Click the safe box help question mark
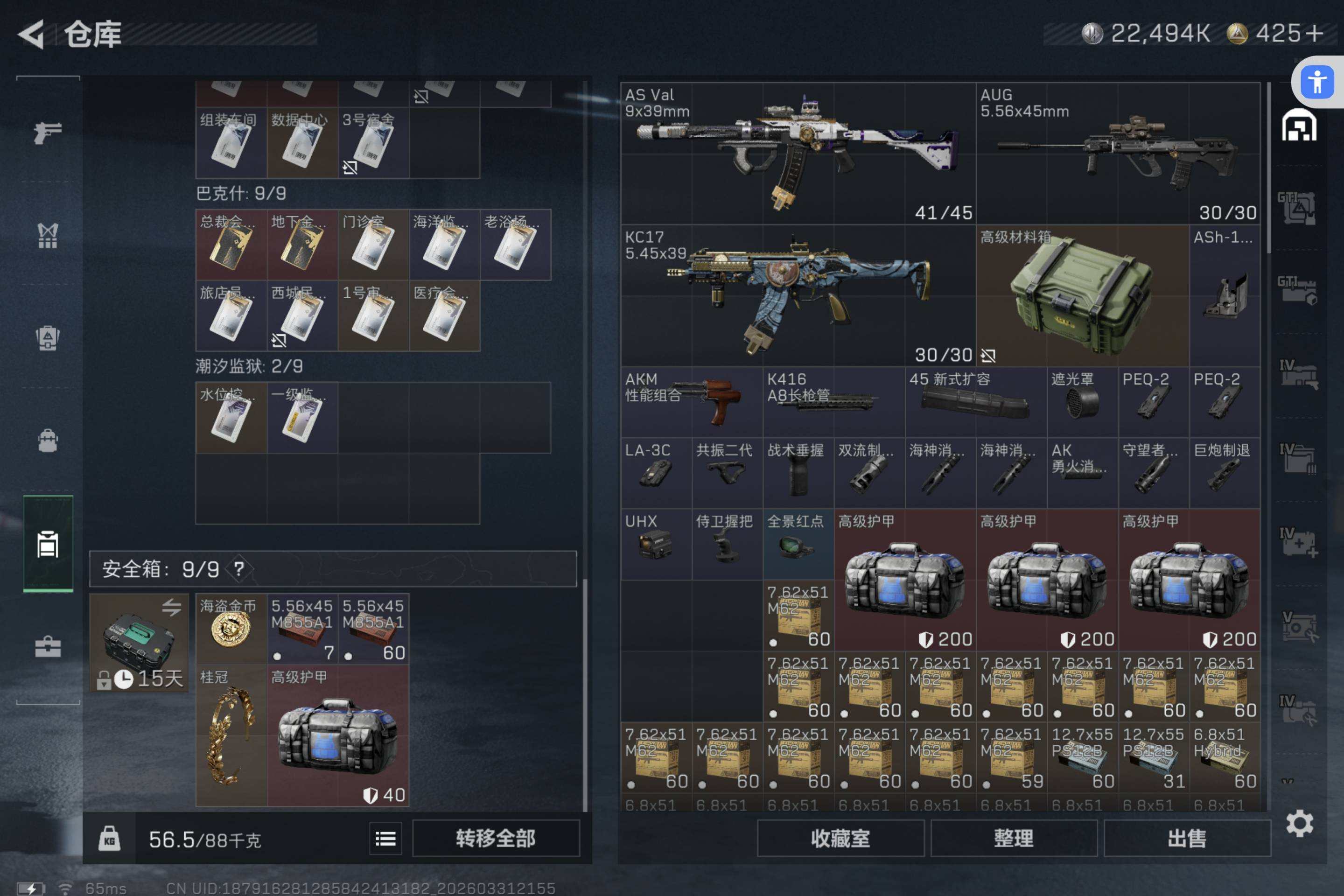Image resolution: width=1344 pixels, height=896 pixels. [239, 568]
